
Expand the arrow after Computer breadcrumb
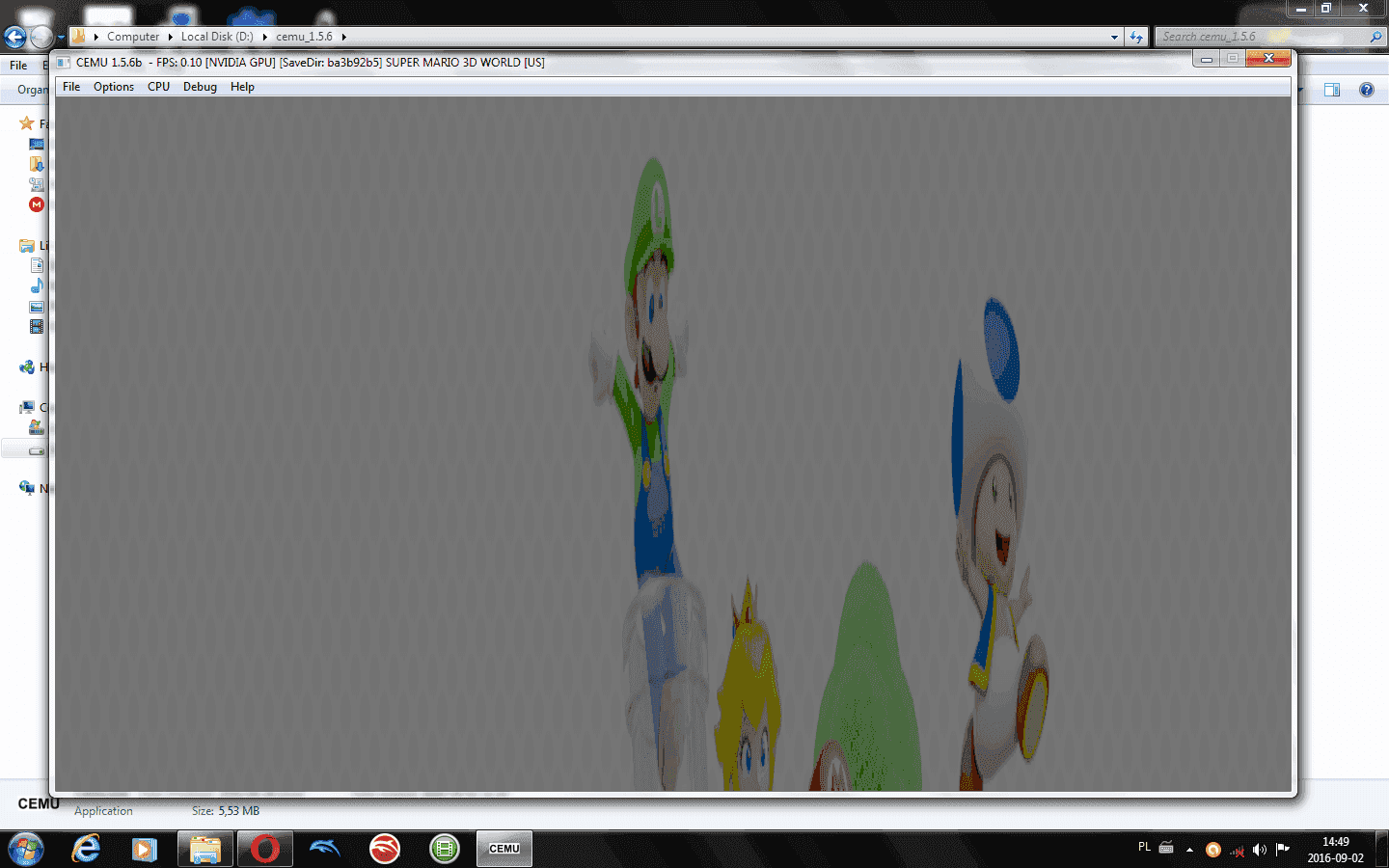[x=171, y=37]
